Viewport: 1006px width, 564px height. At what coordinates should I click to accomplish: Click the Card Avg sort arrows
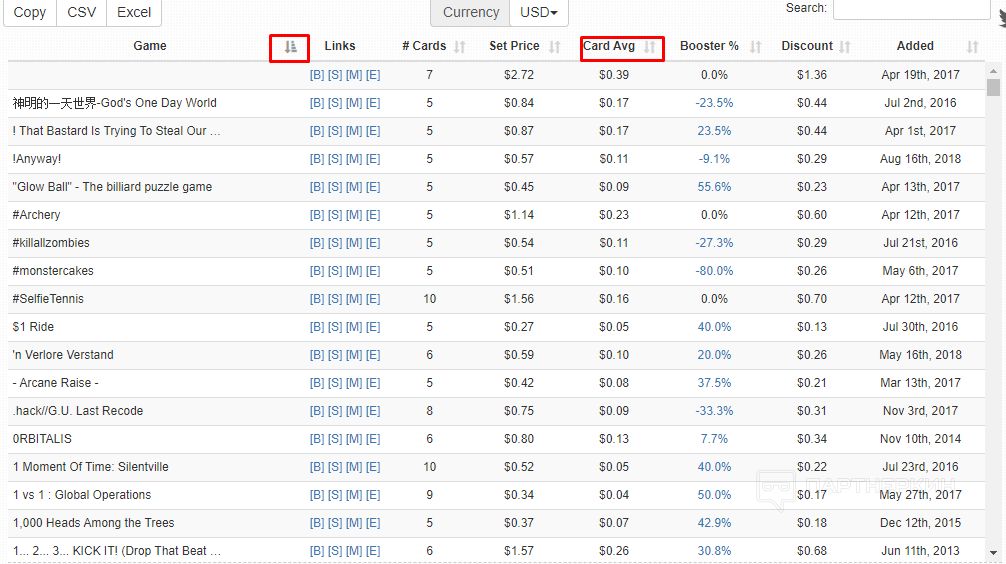[650, 47]
